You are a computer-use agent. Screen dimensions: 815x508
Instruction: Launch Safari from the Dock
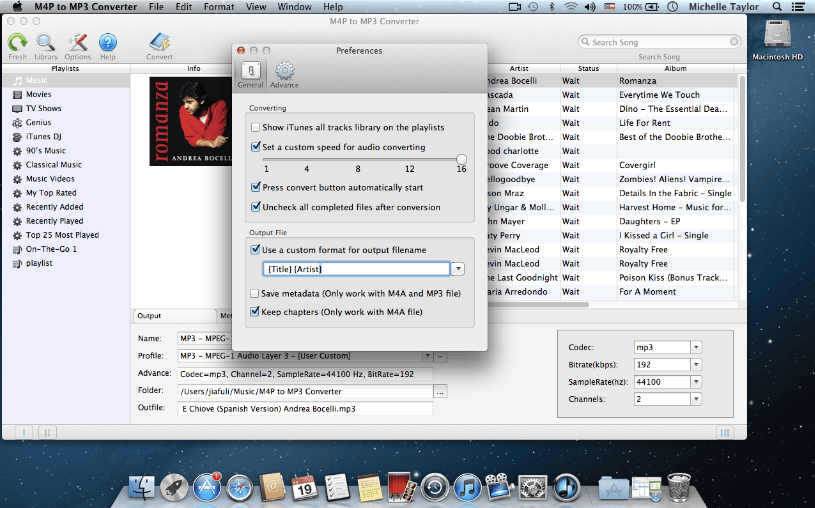tap(240, 487)
